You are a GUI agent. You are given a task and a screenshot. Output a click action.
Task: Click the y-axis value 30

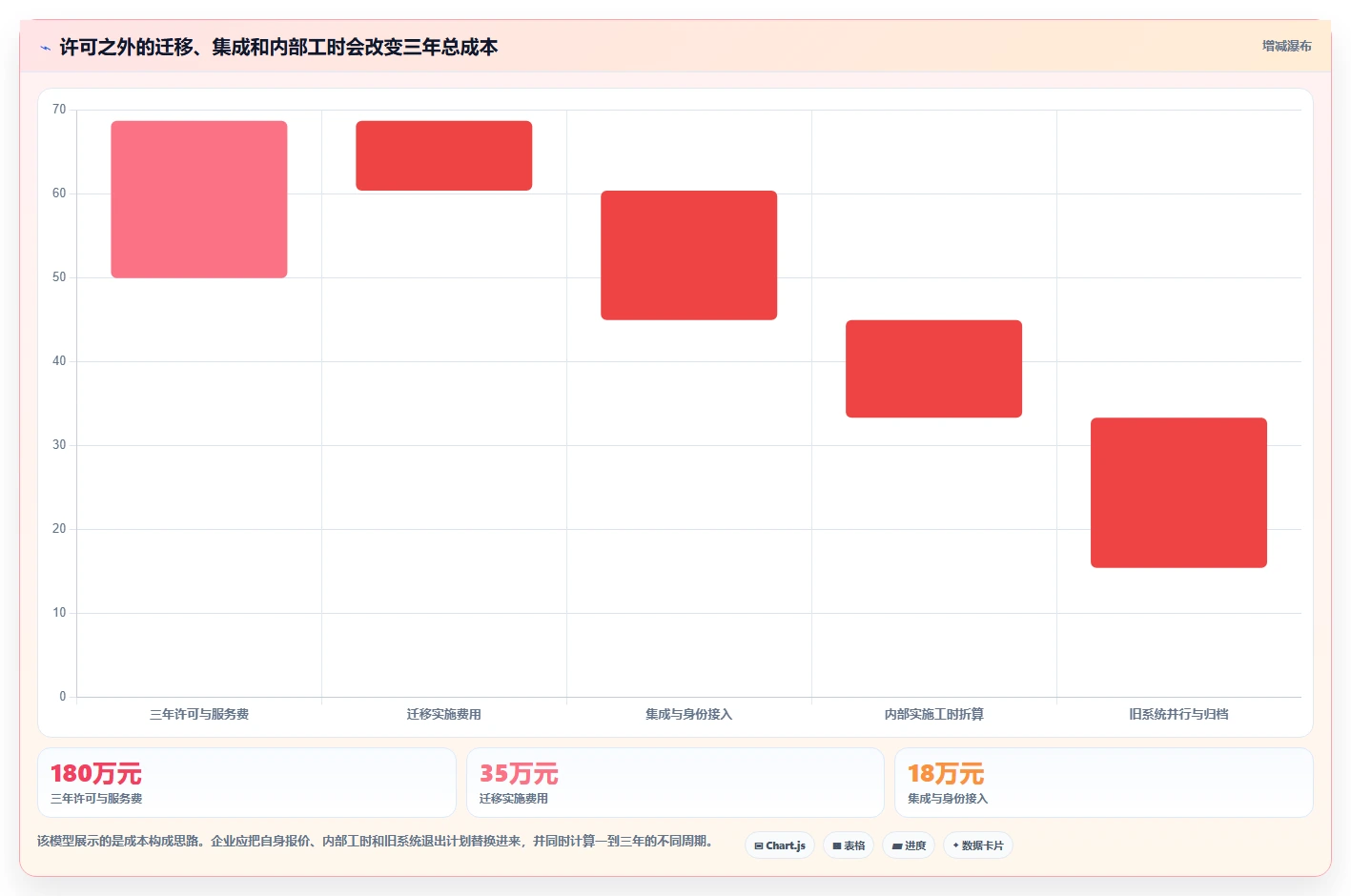pyautogui.click(x=59, y=445)
